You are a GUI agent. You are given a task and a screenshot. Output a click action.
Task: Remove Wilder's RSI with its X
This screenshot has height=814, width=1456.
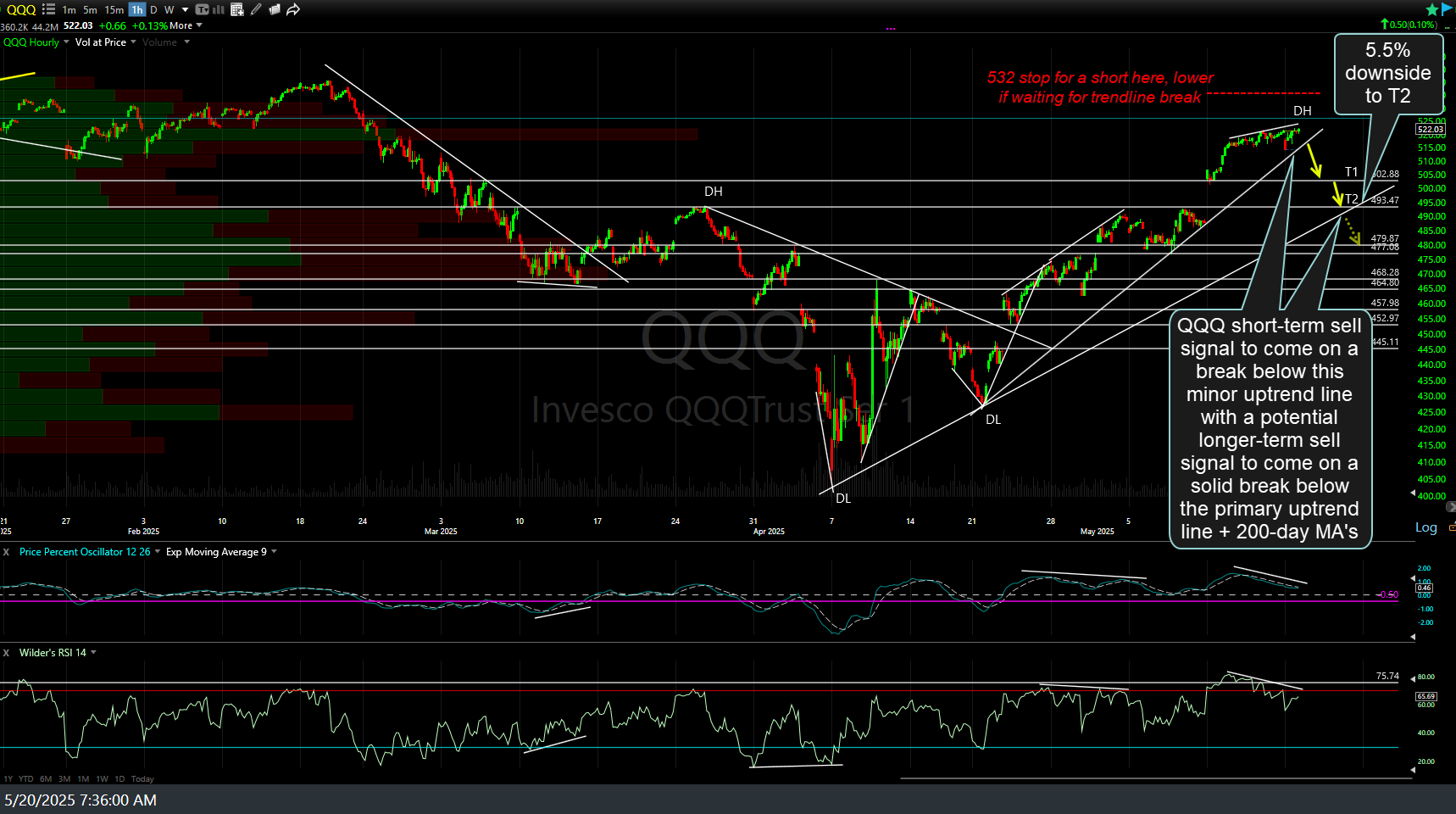6,652
